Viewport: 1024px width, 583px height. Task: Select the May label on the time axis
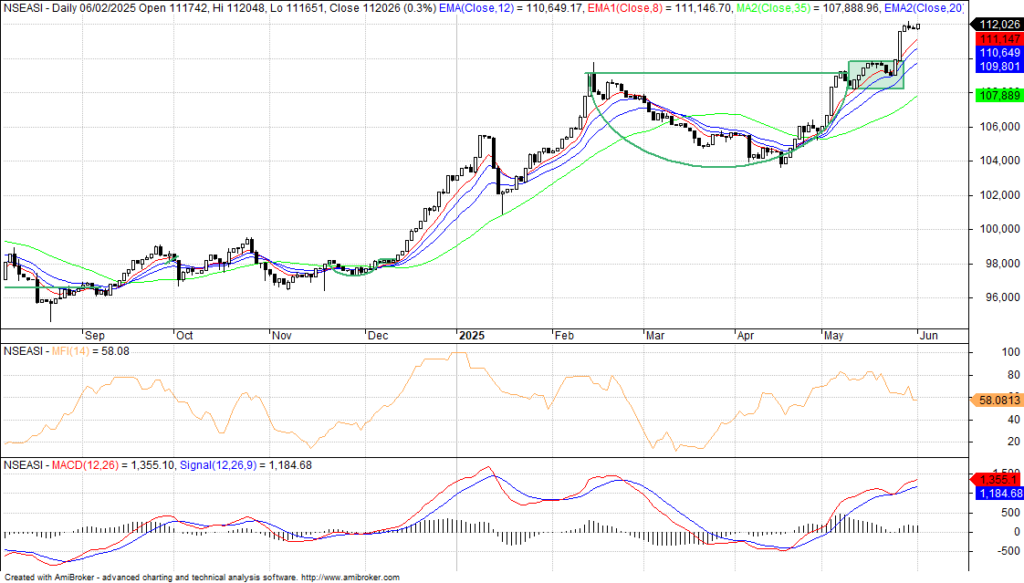coord(832,336)
